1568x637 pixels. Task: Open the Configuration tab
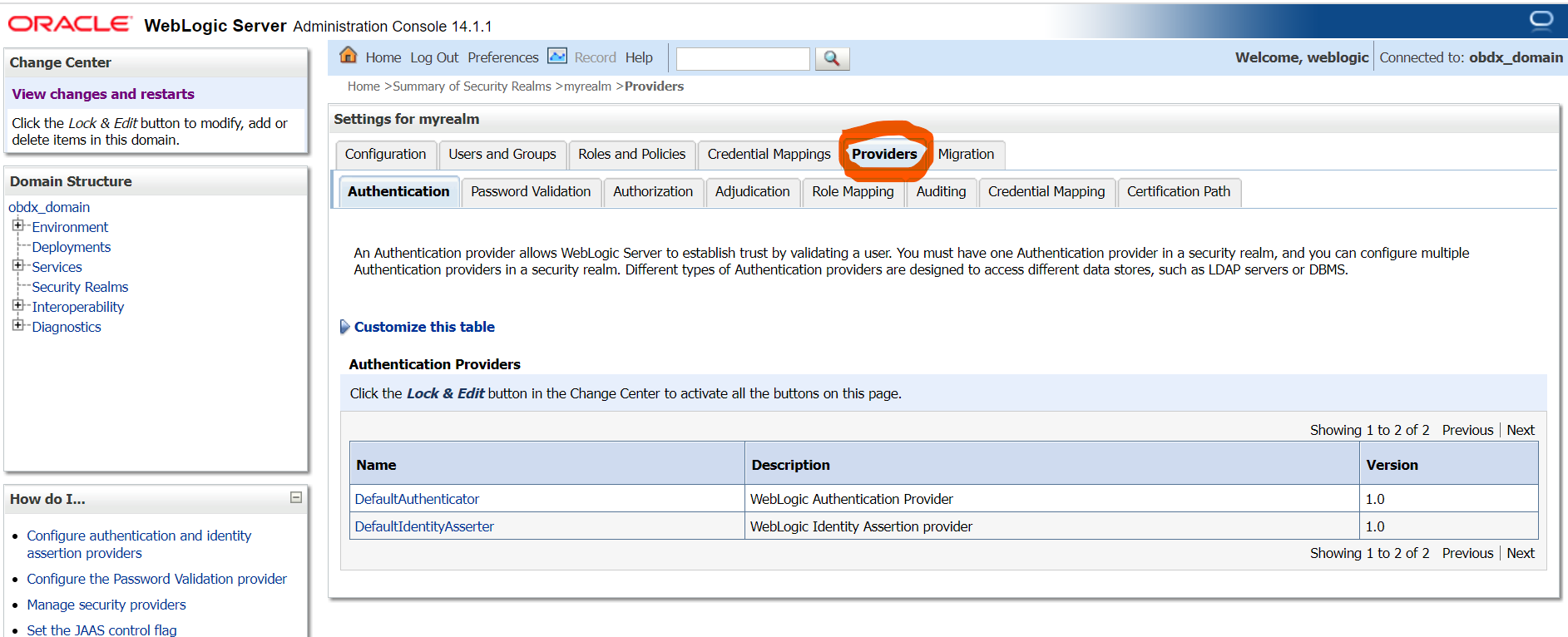point(385,155)
